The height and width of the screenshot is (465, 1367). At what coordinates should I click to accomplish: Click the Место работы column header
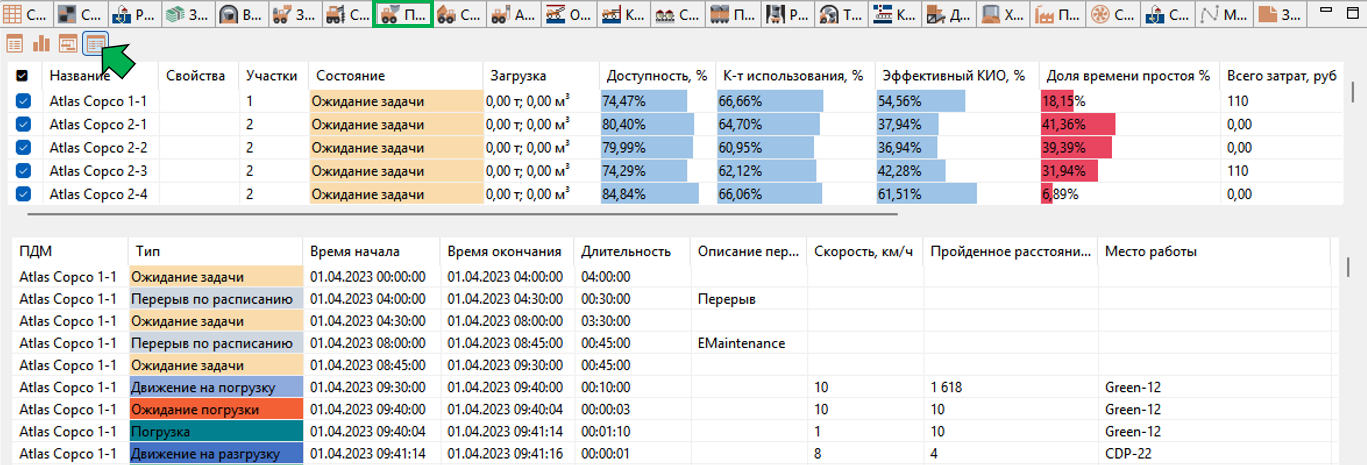pyautogui.click(x=1213, y=251)
